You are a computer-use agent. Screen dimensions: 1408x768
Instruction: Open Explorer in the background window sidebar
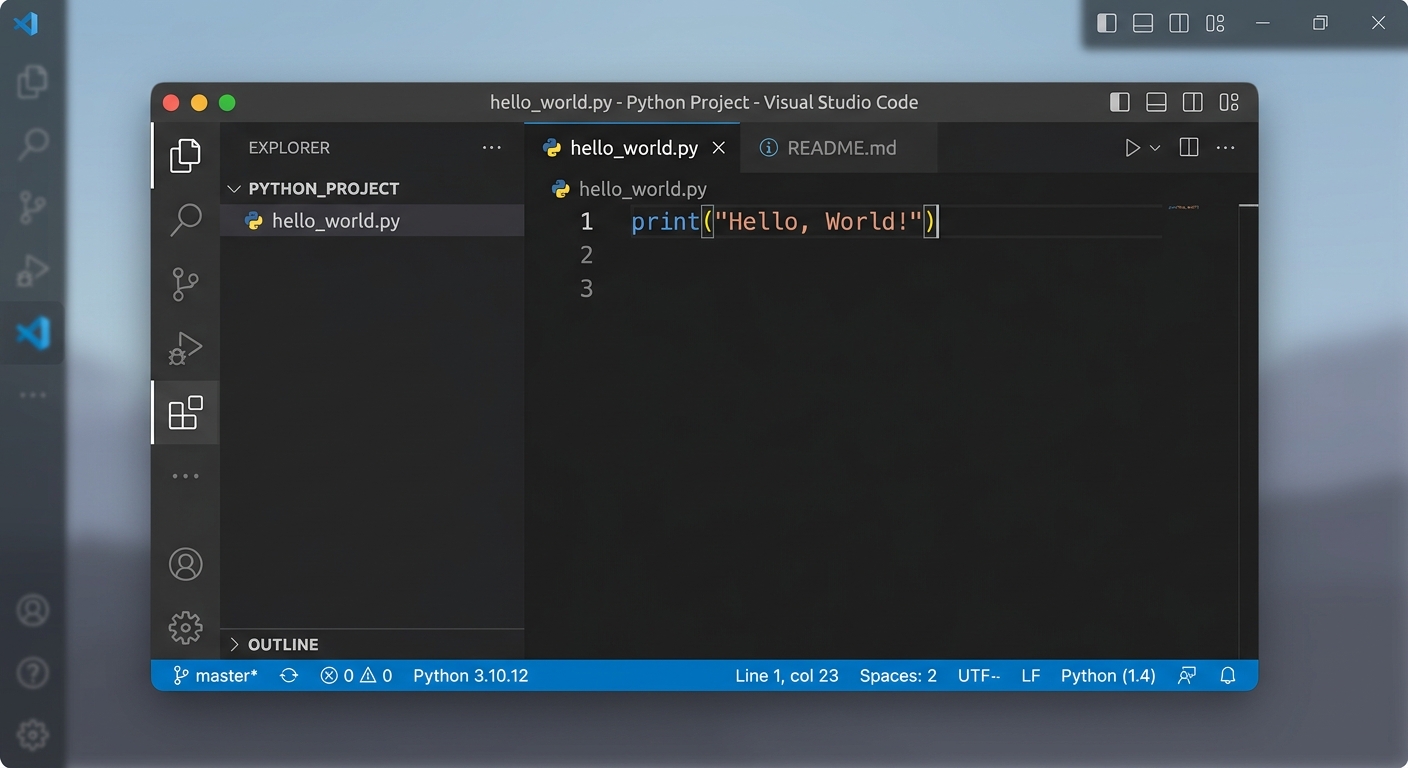pyautogui.click(x=33, y=82)
